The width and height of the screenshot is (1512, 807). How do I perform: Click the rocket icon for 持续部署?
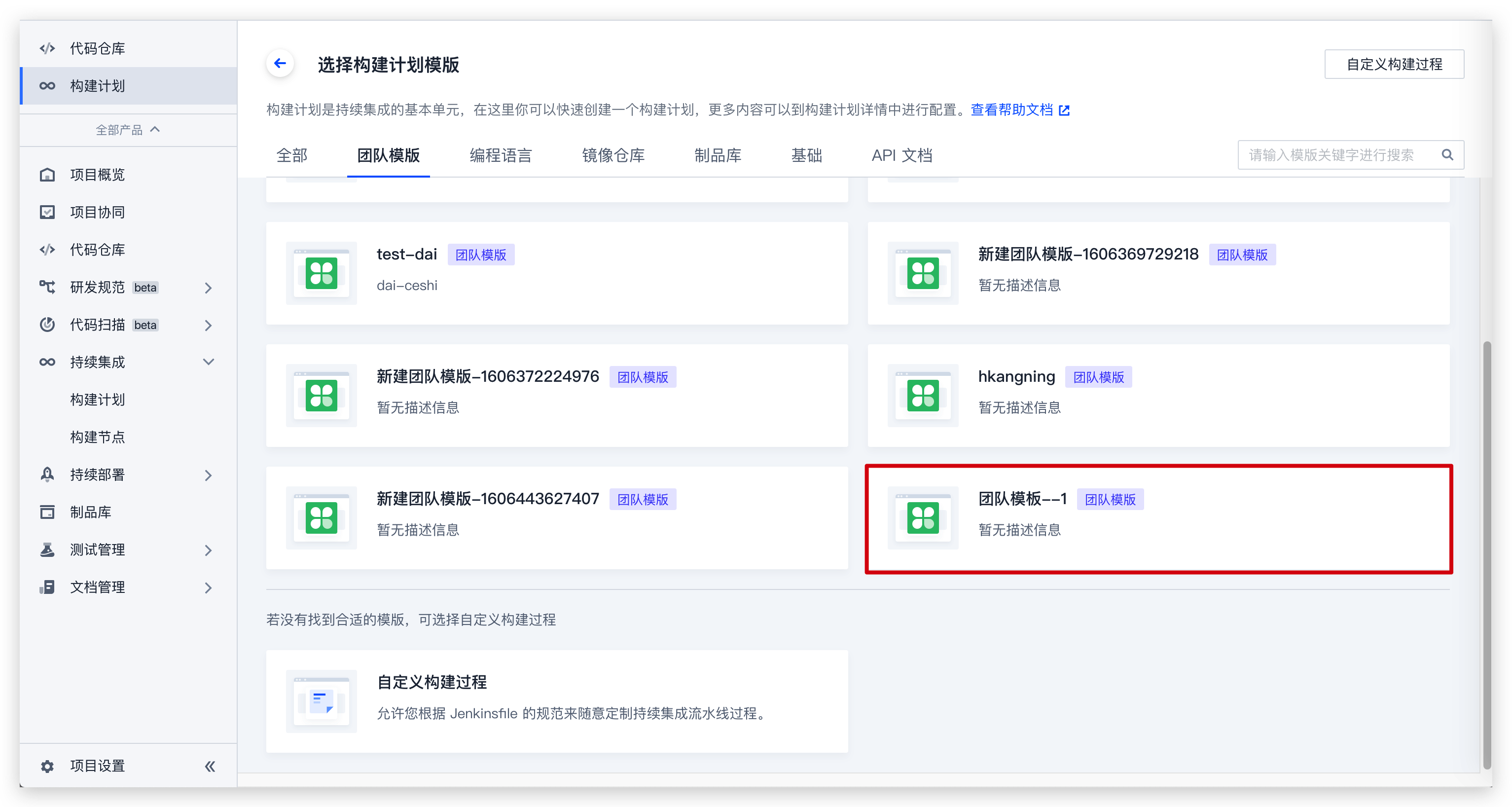[x=47, y=474]
